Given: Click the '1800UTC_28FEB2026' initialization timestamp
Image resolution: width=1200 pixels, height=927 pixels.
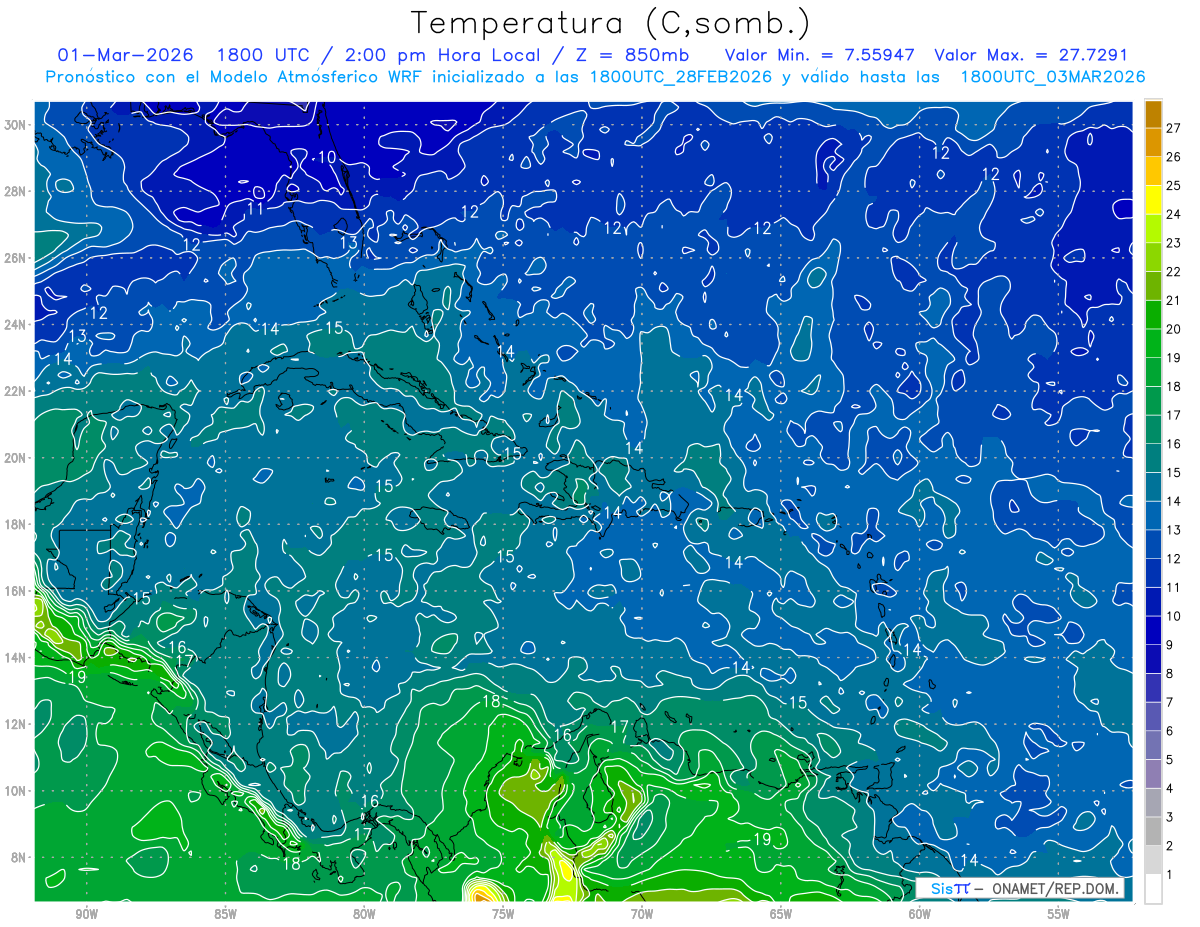Looking at the screenshot, I should [x=680, y=77].
